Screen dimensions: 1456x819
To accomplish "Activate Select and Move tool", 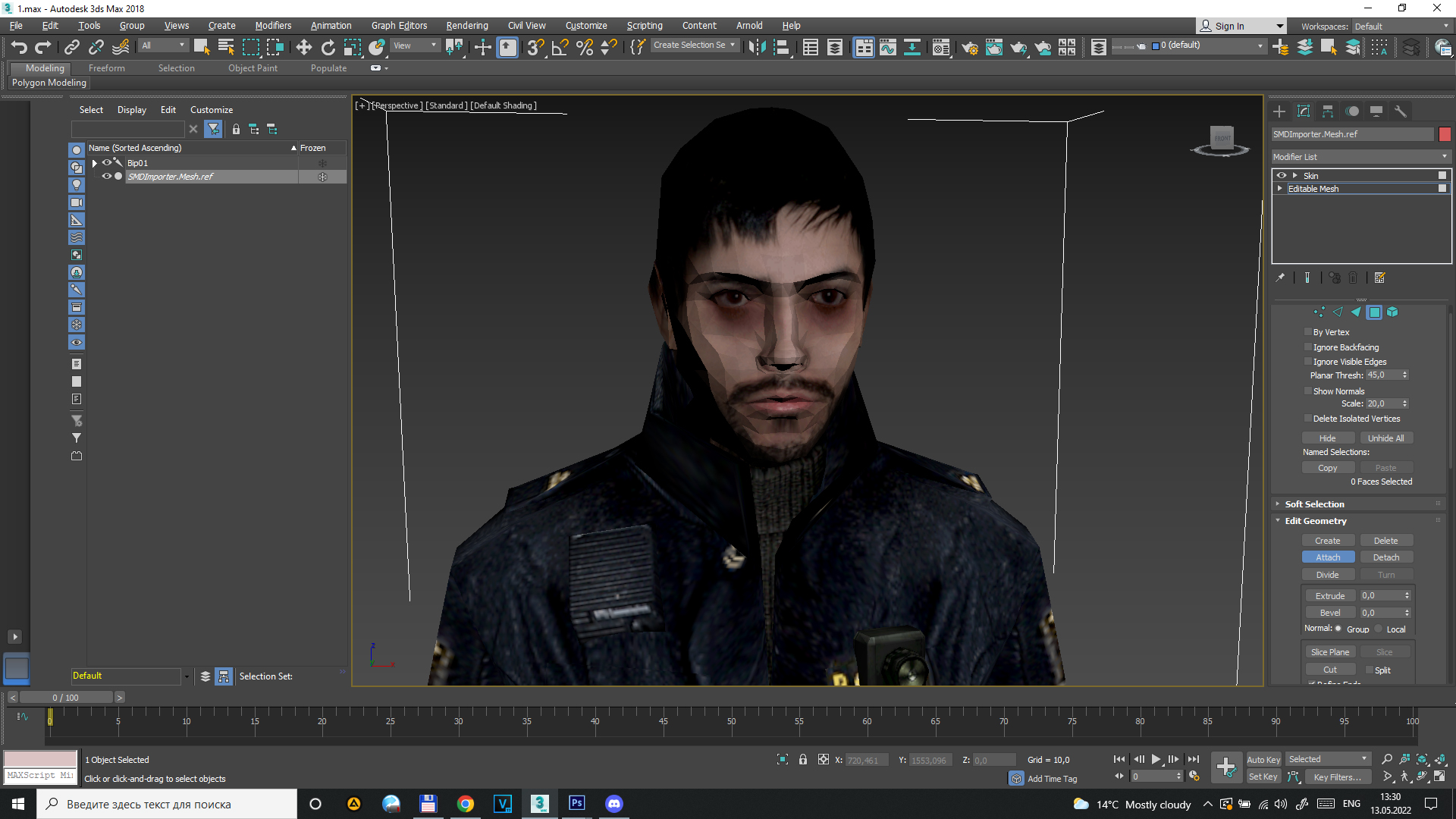I will click(x=303, y=47).
